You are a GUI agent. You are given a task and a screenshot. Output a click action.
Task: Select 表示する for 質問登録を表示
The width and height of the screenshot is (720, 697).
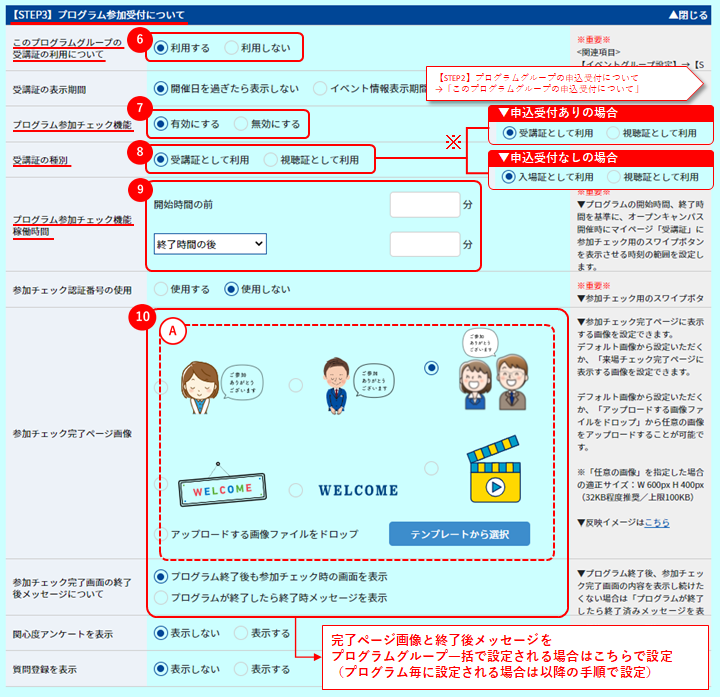point(241,669)
